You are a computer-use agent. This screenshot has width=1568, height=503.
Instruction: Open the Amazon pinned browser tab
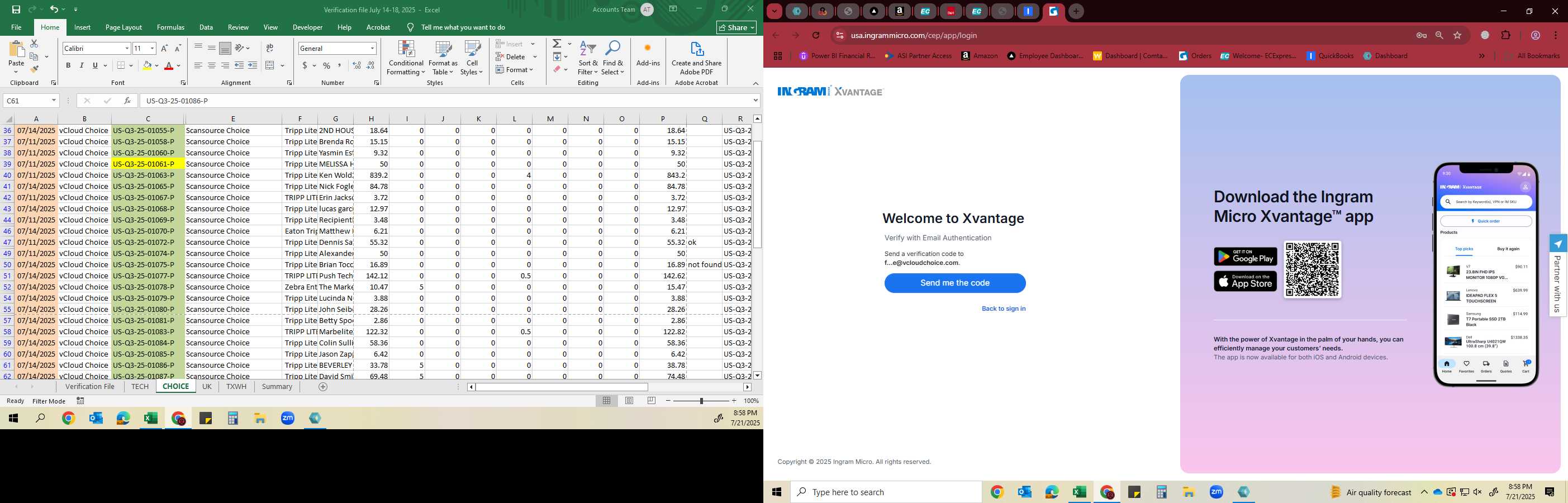(900, 11)
